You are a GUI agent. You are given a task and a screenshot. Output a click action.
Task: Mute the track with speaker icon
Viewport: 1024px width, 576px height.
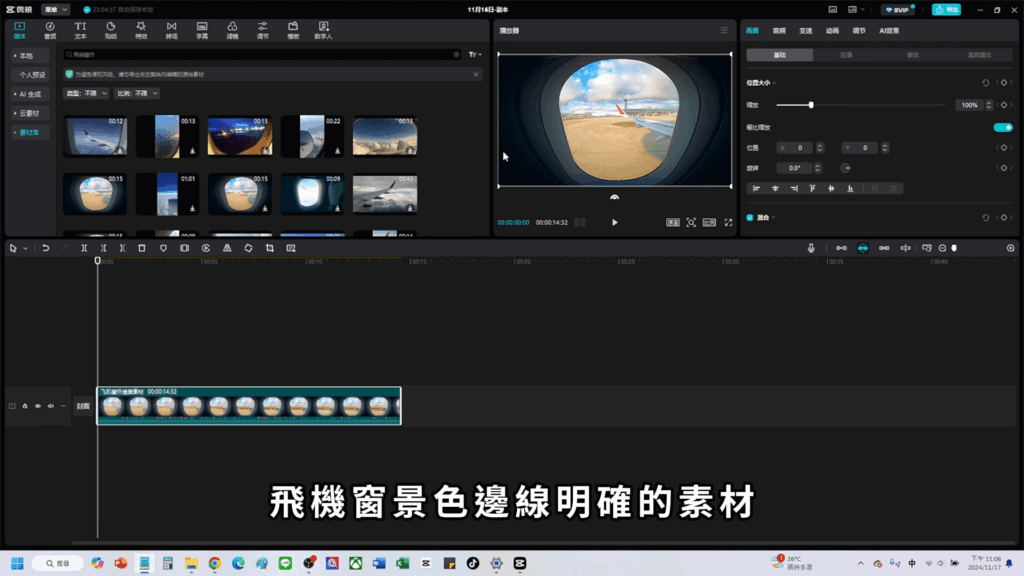click(x=51, y=406)
